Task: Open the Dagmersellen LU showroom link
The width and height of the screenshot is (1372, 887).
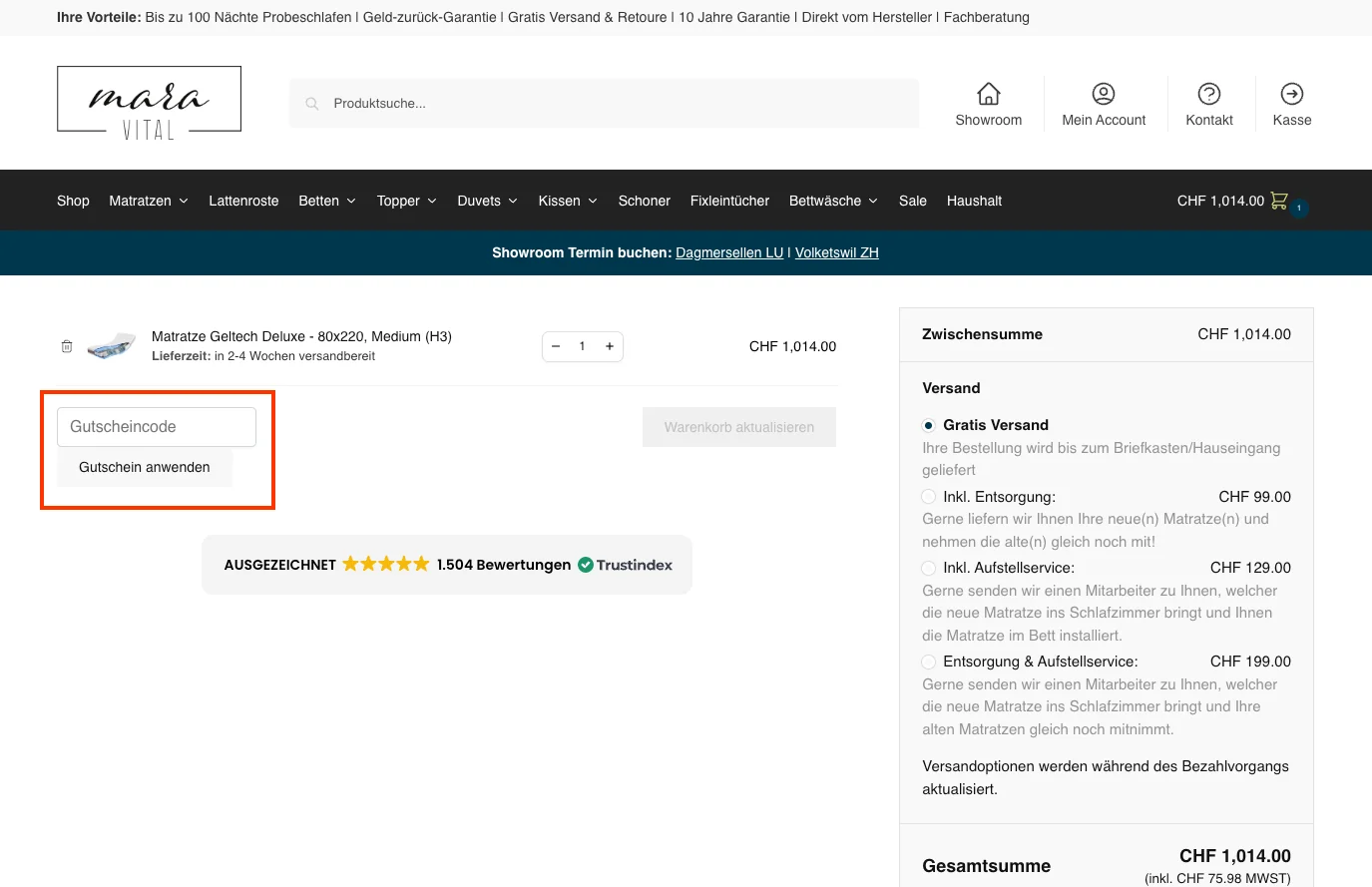Action: (x=729, y=252)
